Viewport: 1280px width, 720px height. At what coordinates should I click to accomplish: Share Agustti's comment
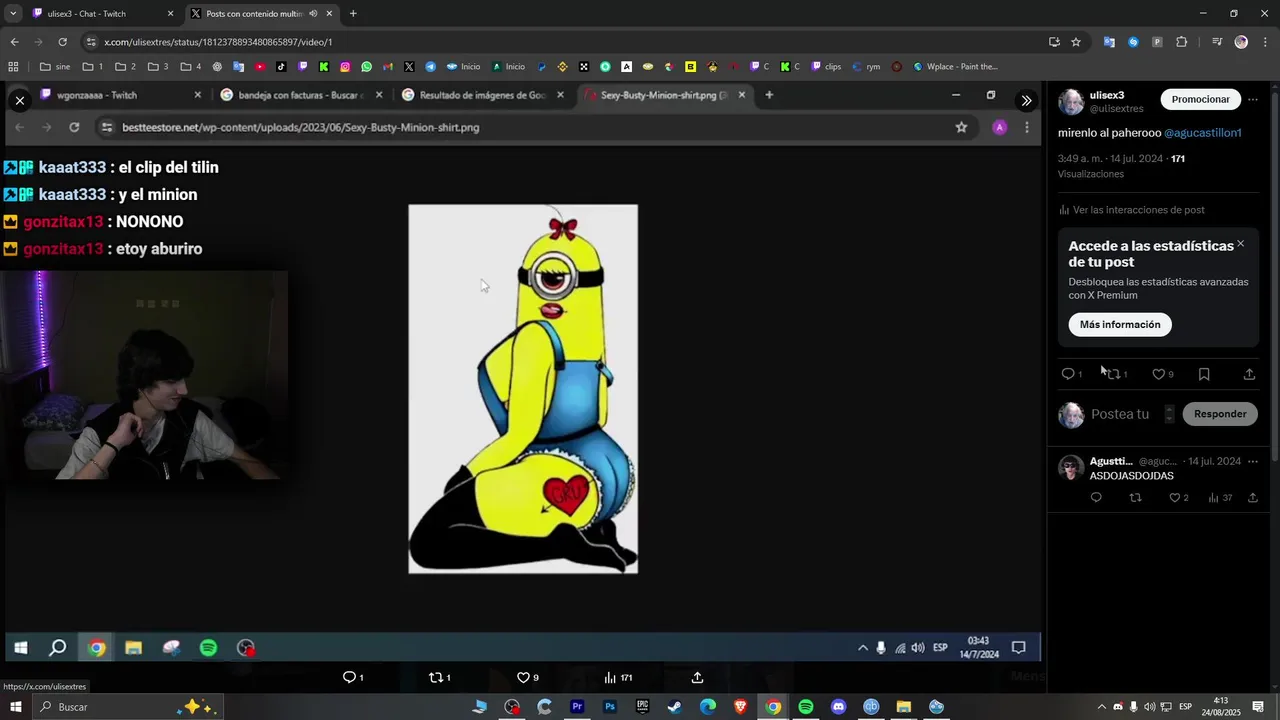tap(1253, 498)
